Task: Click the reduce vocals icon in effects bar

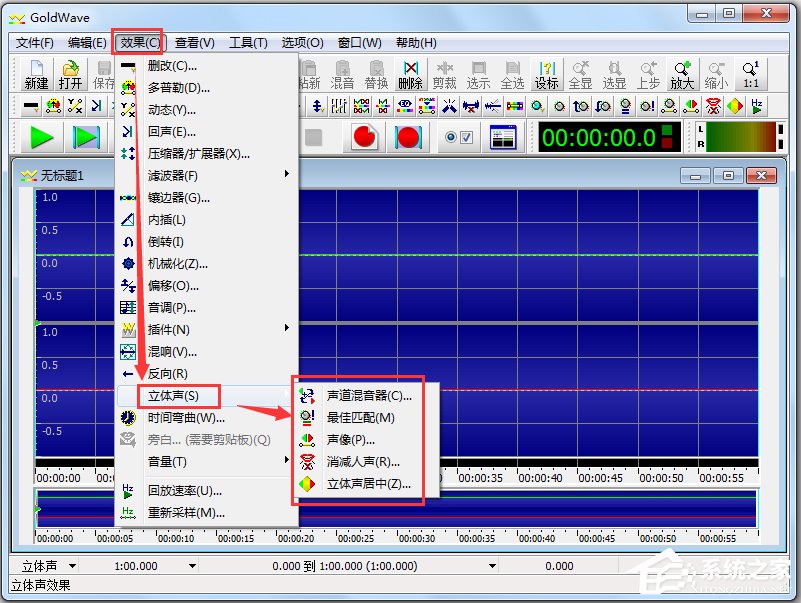Action: (714, 106)
